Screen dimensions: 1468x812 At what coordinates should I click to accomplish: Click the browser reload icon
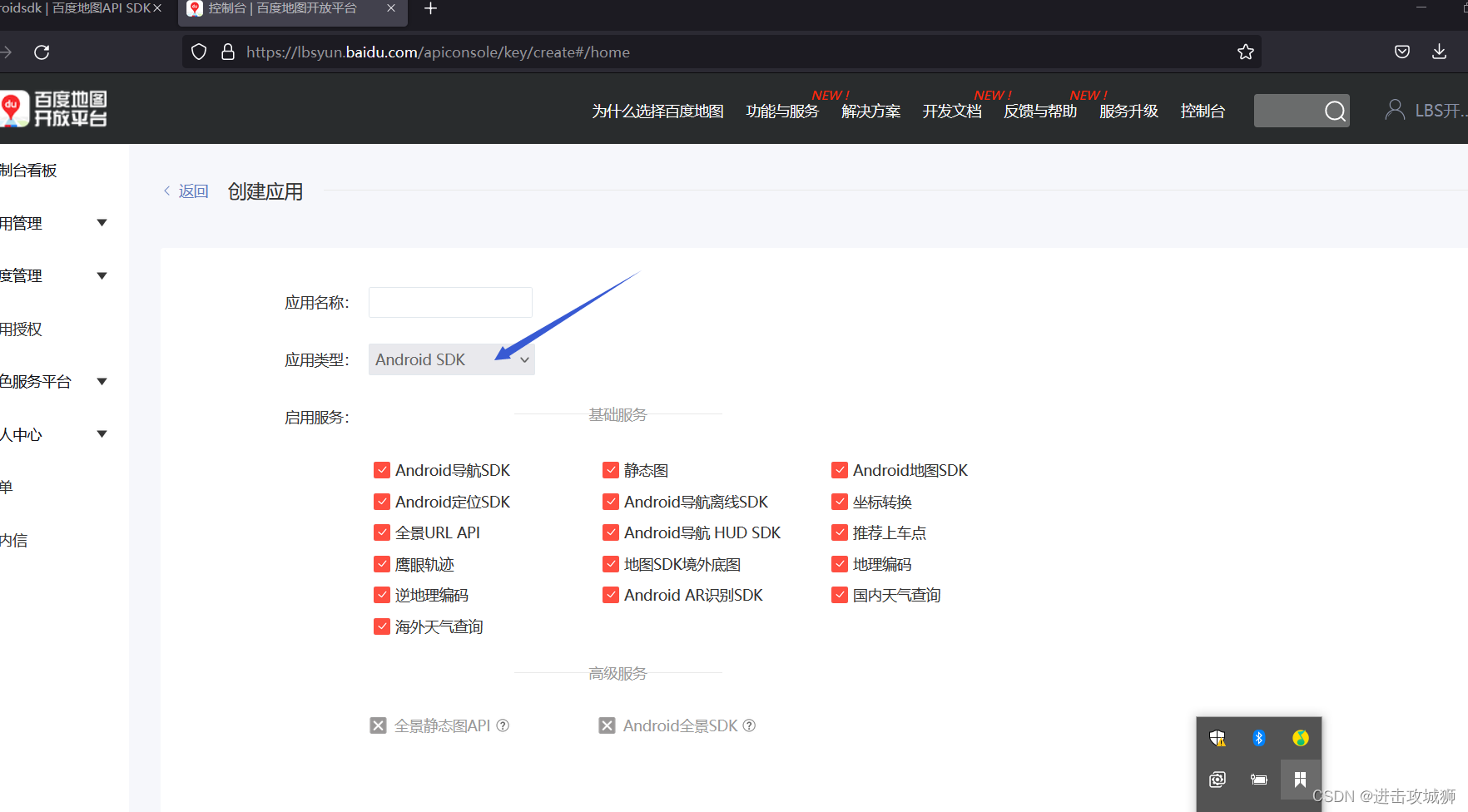[42, 52]
